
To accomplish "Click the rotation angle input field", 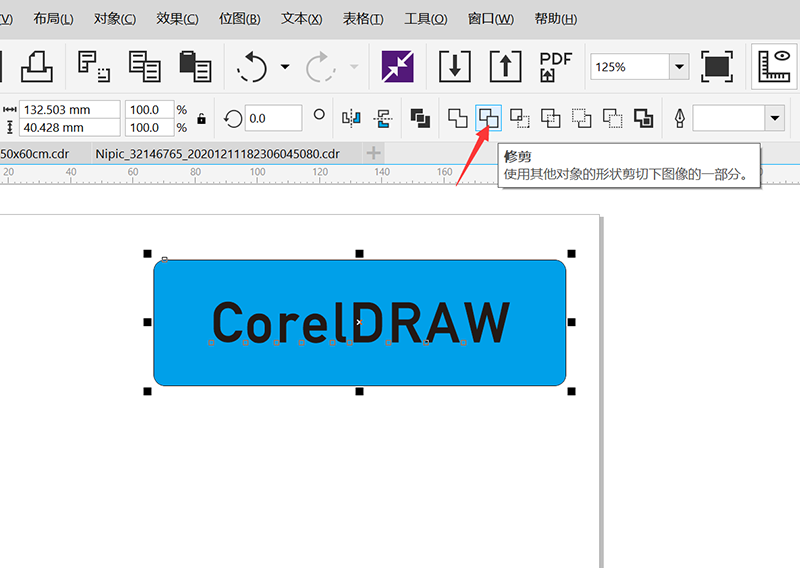I will [x=273, y=118].
